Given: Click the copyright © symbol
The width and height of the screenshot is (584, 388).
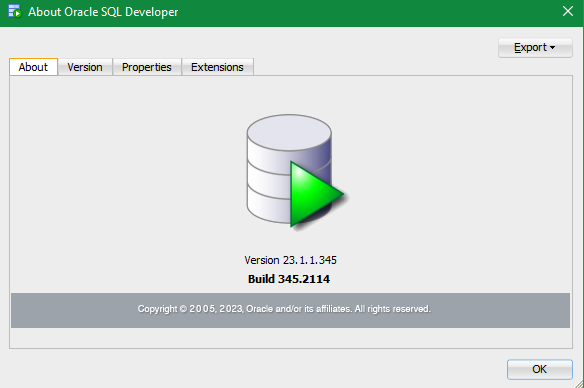Looking at the screenshot, I should coord(183,309).
